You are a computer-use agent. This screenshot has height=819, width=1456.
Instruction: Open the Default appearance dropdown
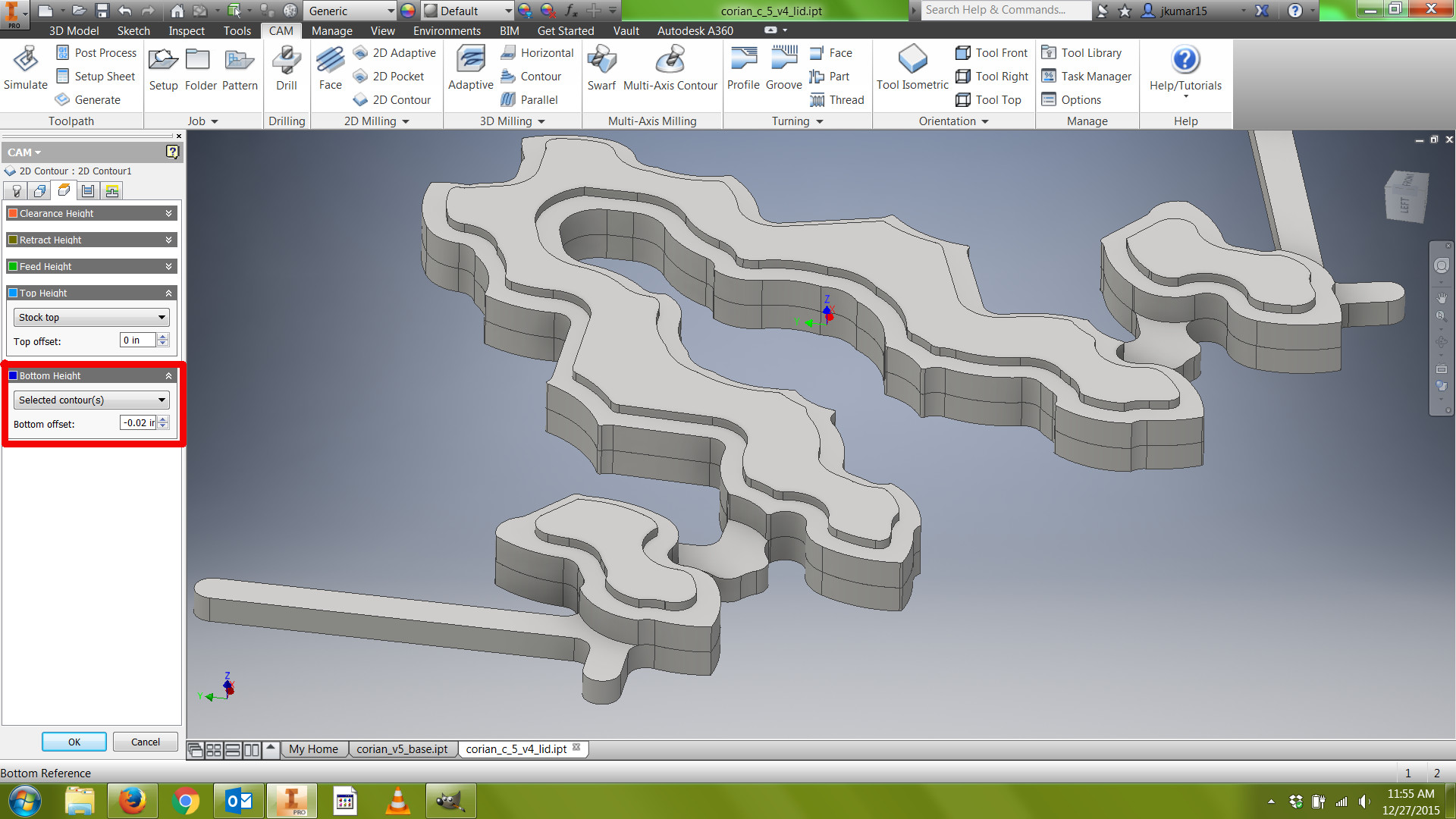[469, 11]
